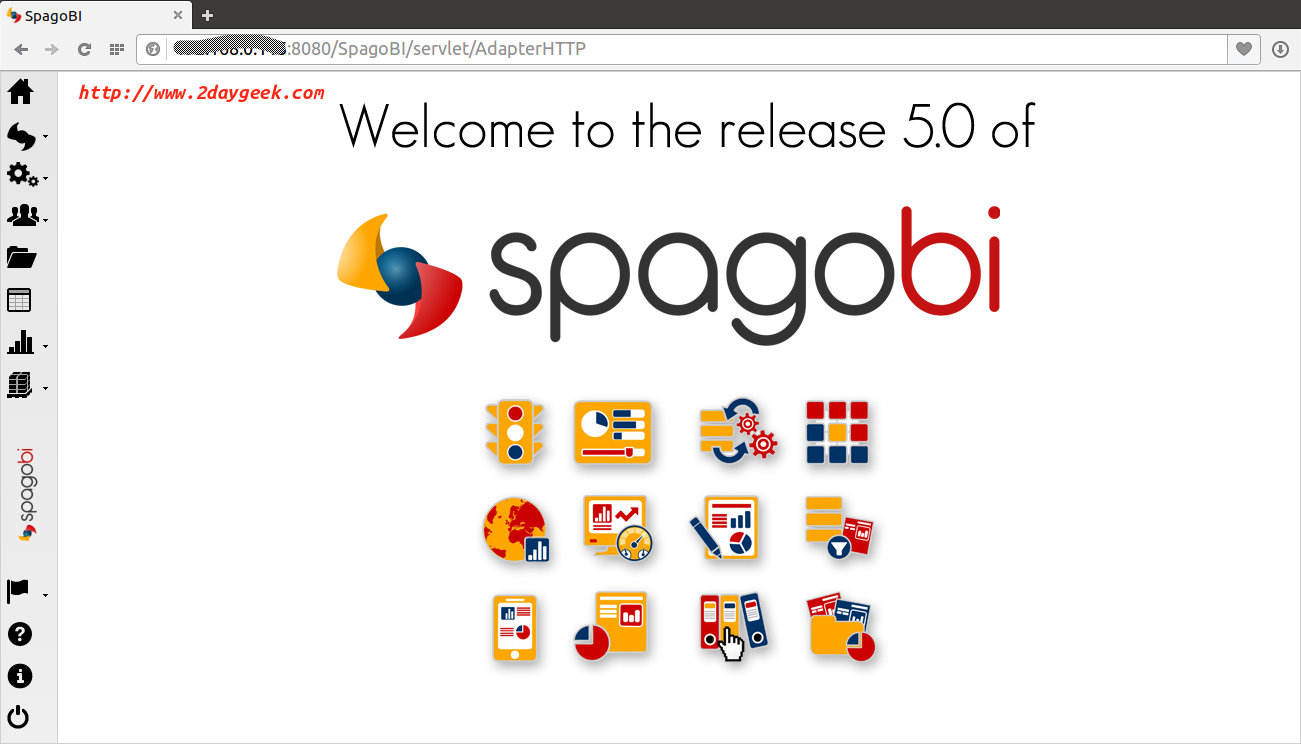Click the globe map with chart icon

coord(516,530)
